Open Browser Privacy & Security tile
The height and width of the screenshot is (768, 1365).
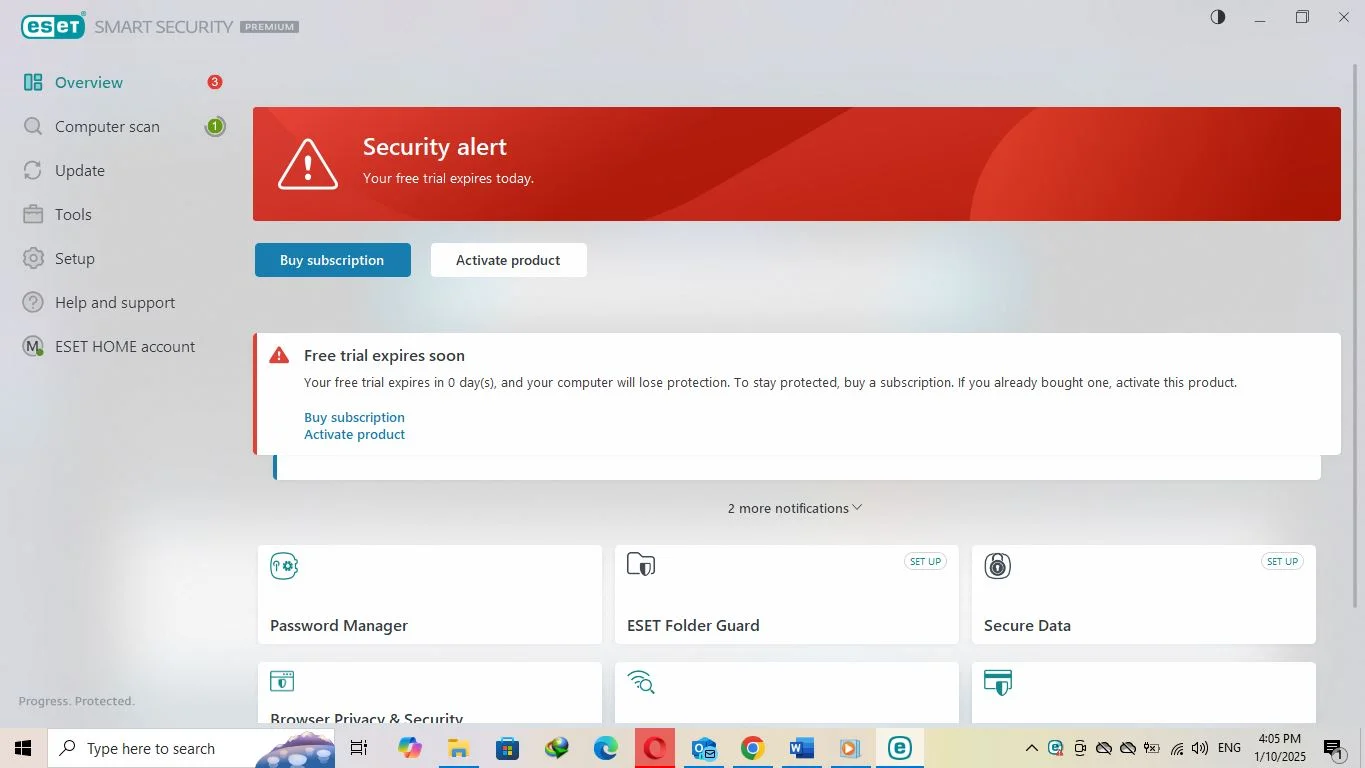pos(430,692)
